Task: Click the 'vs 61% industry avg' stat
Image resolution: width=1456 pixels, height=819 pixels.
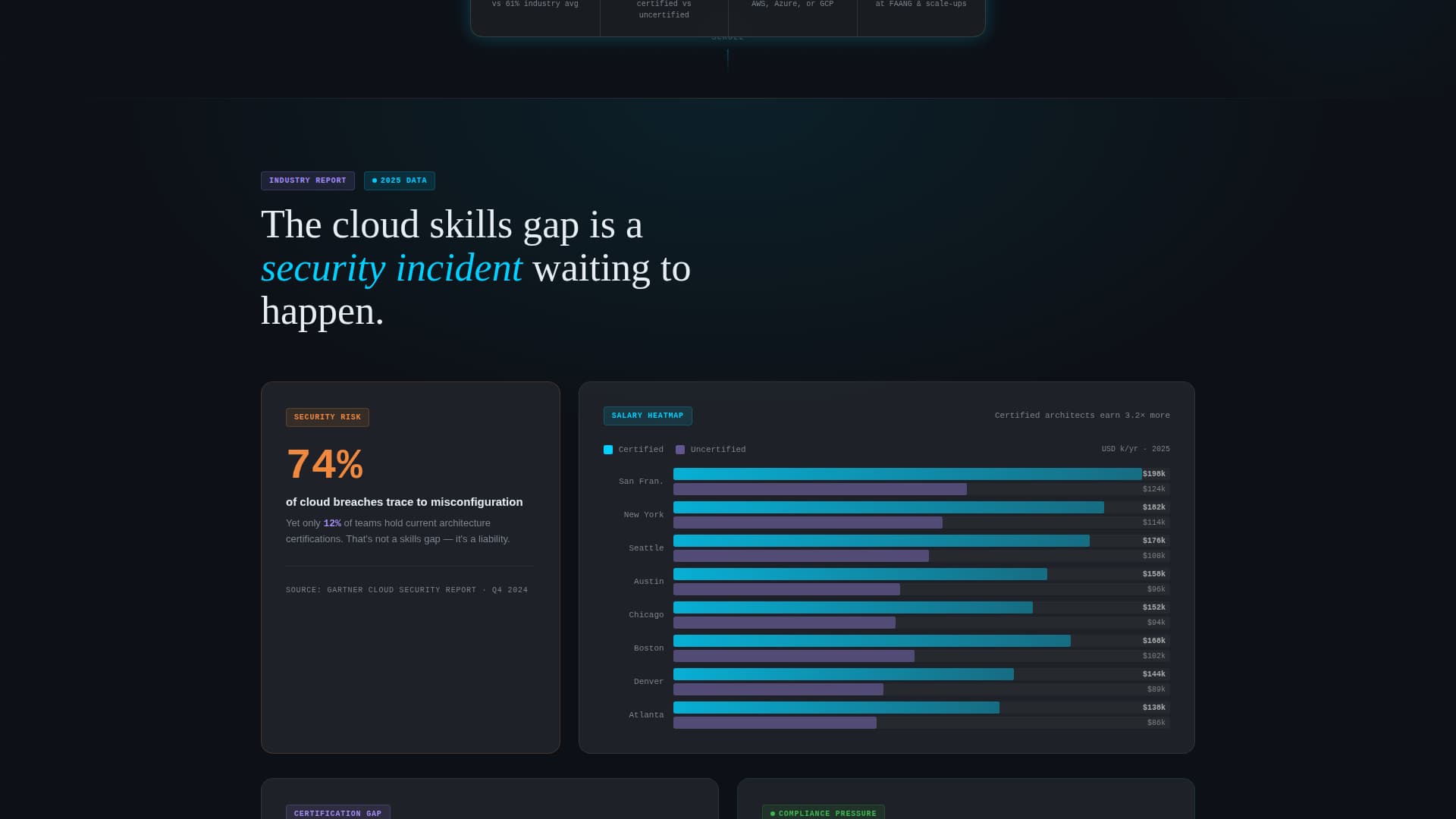Action: [535, 5]
